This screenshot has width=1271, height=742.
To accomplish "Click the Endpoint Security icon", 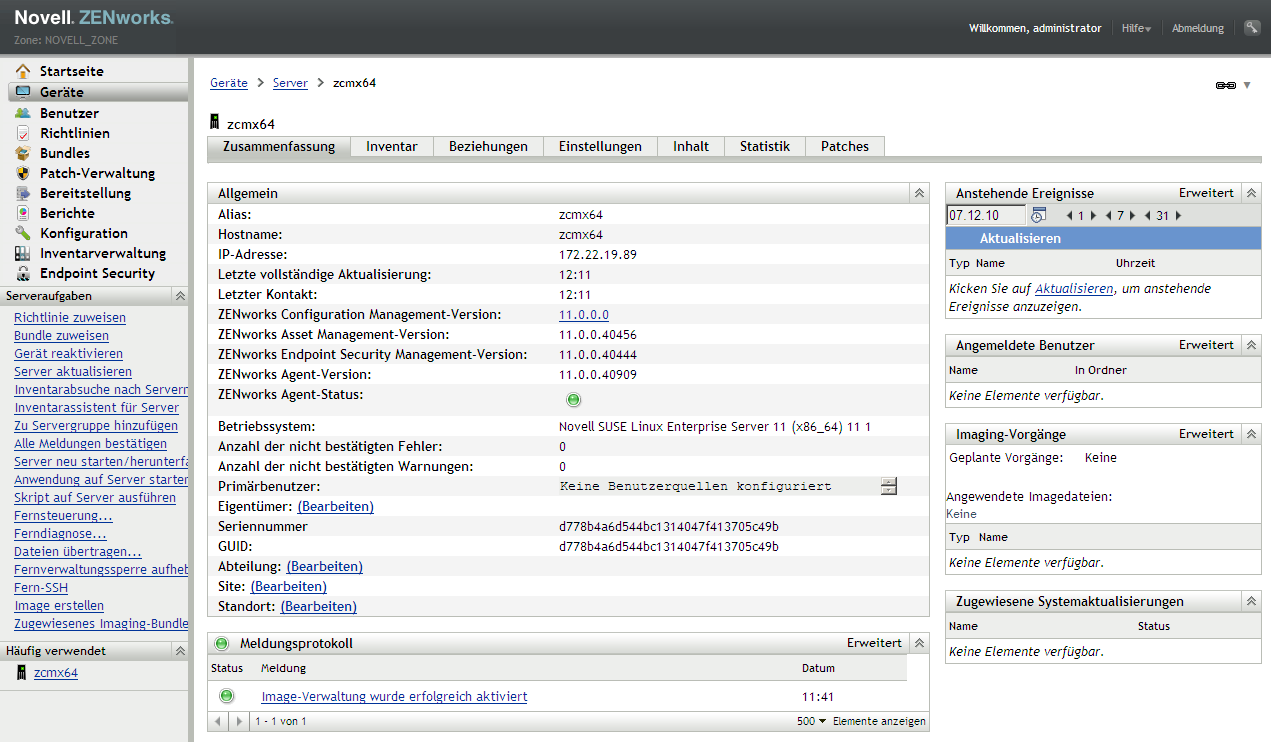I will click(x=22, y=273).
